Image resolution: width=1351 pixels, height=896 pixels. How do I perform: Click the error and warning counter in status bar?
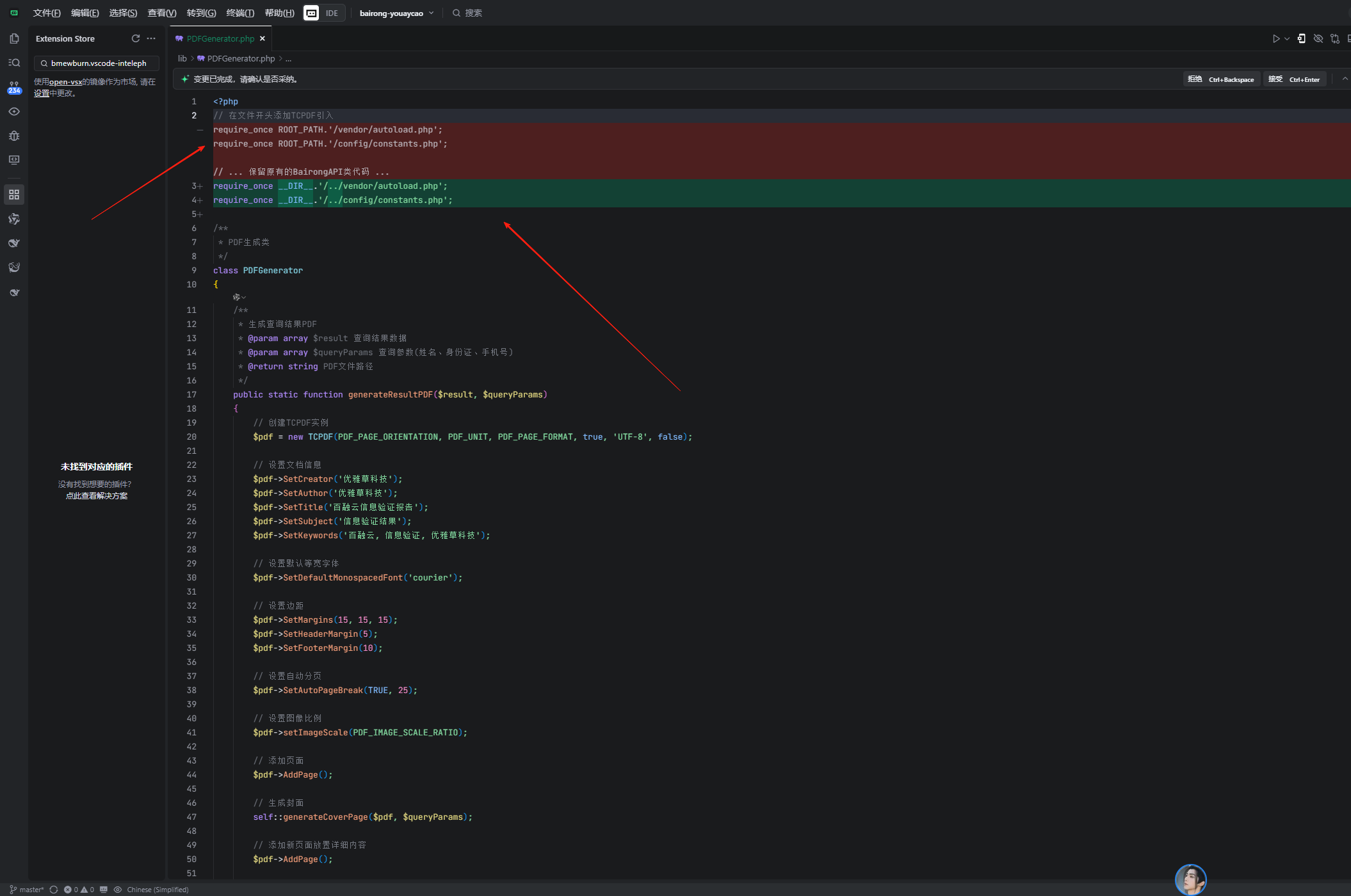[80, 890]
